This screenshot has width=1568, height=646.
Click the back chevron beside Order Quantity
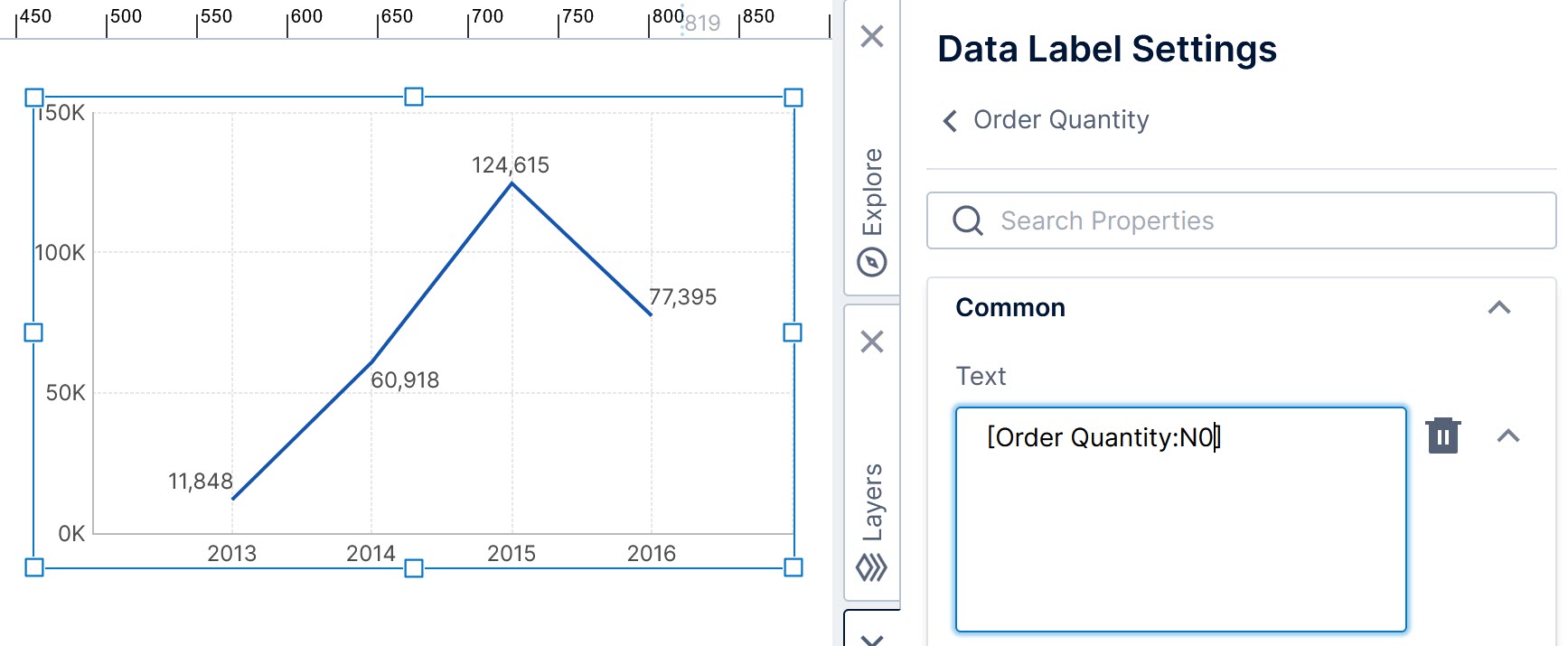[948, 120]
